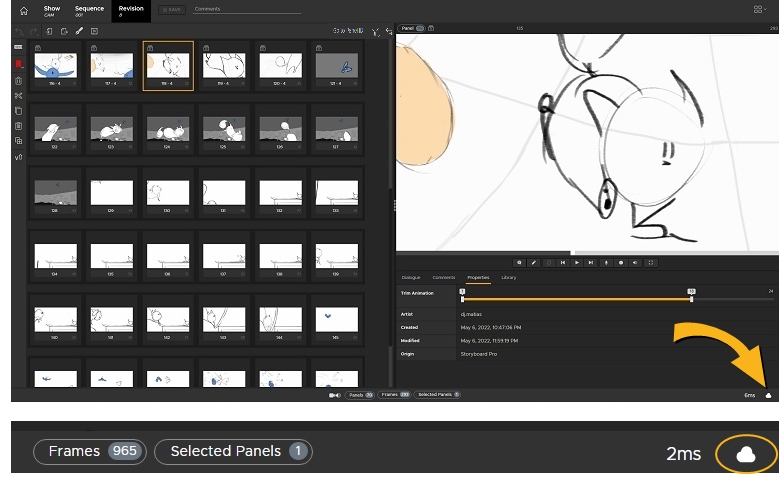Switch to the Dialogue tab
Viewport: 779px width, 485px height.
coord(410,277)
